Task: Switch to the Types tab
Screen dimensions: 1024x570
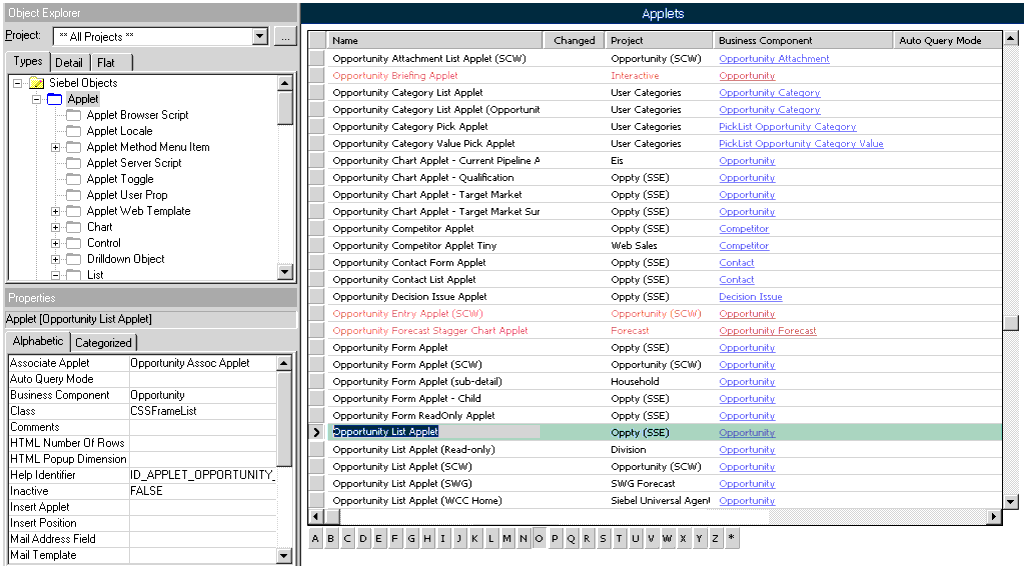Action: pyautogui.click(x=27, y=61)
